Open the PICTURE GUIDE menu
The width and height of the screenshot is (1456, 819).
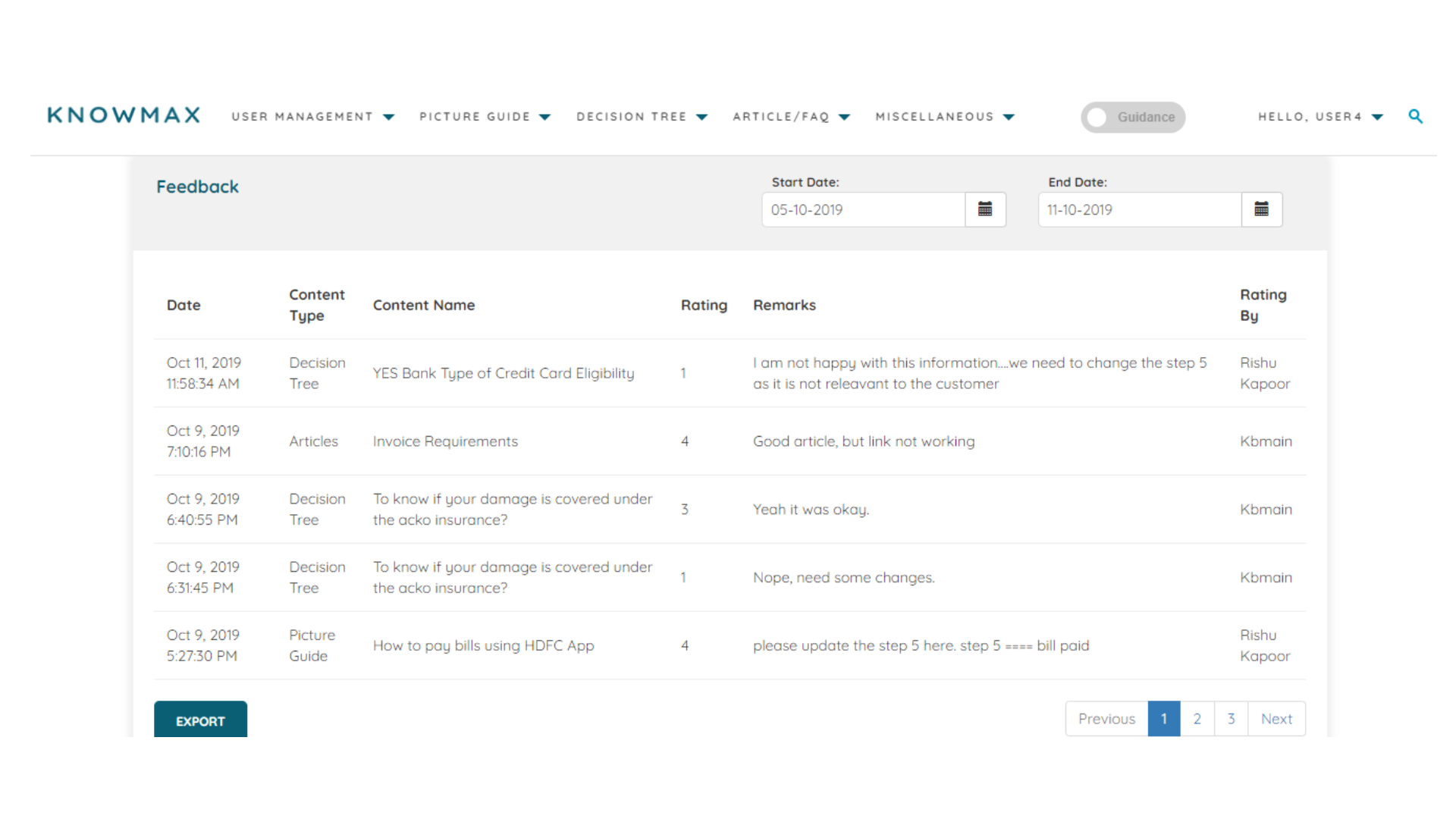475,117
